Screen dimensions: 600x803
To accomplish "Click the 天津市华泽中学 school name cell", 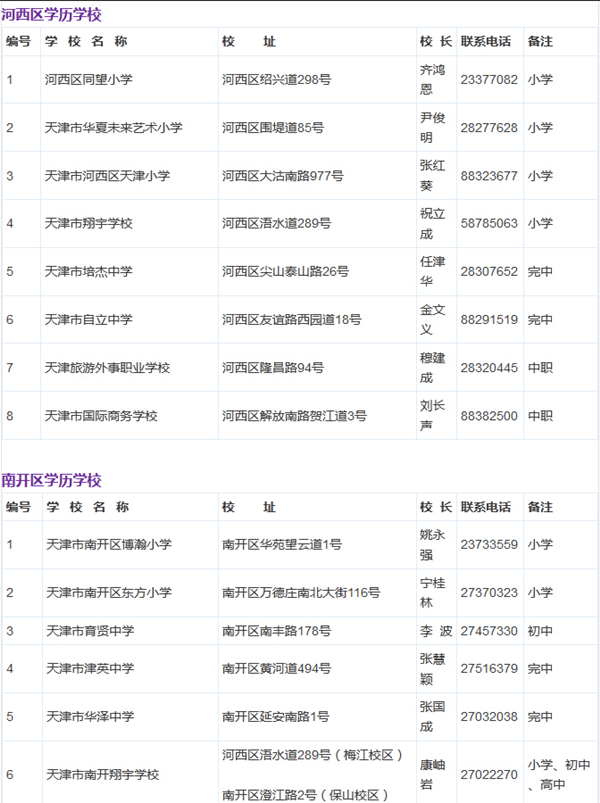I will coord(90,717).
